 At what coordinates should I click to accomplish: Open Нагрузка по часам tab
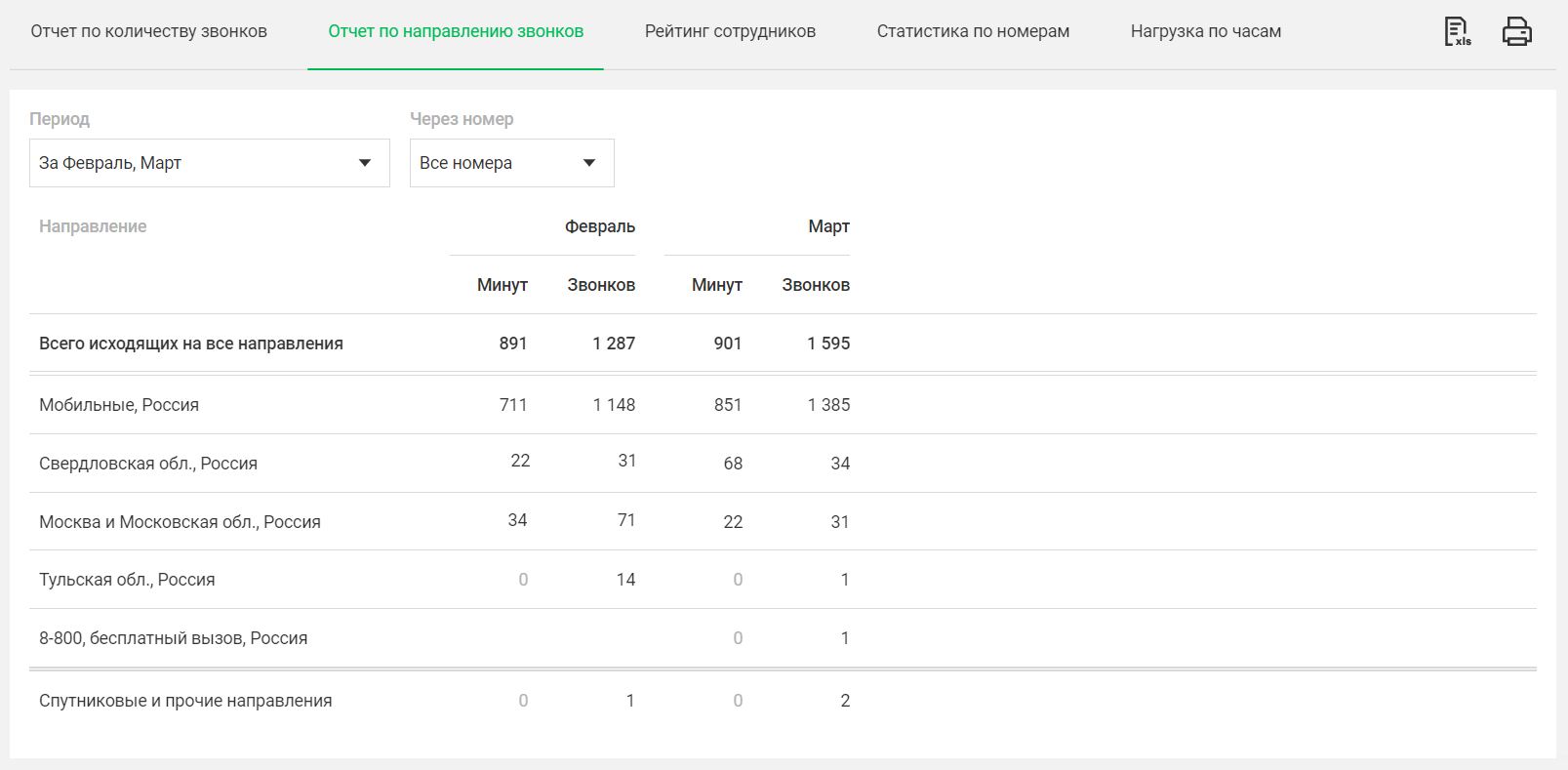coord(1205,31)
